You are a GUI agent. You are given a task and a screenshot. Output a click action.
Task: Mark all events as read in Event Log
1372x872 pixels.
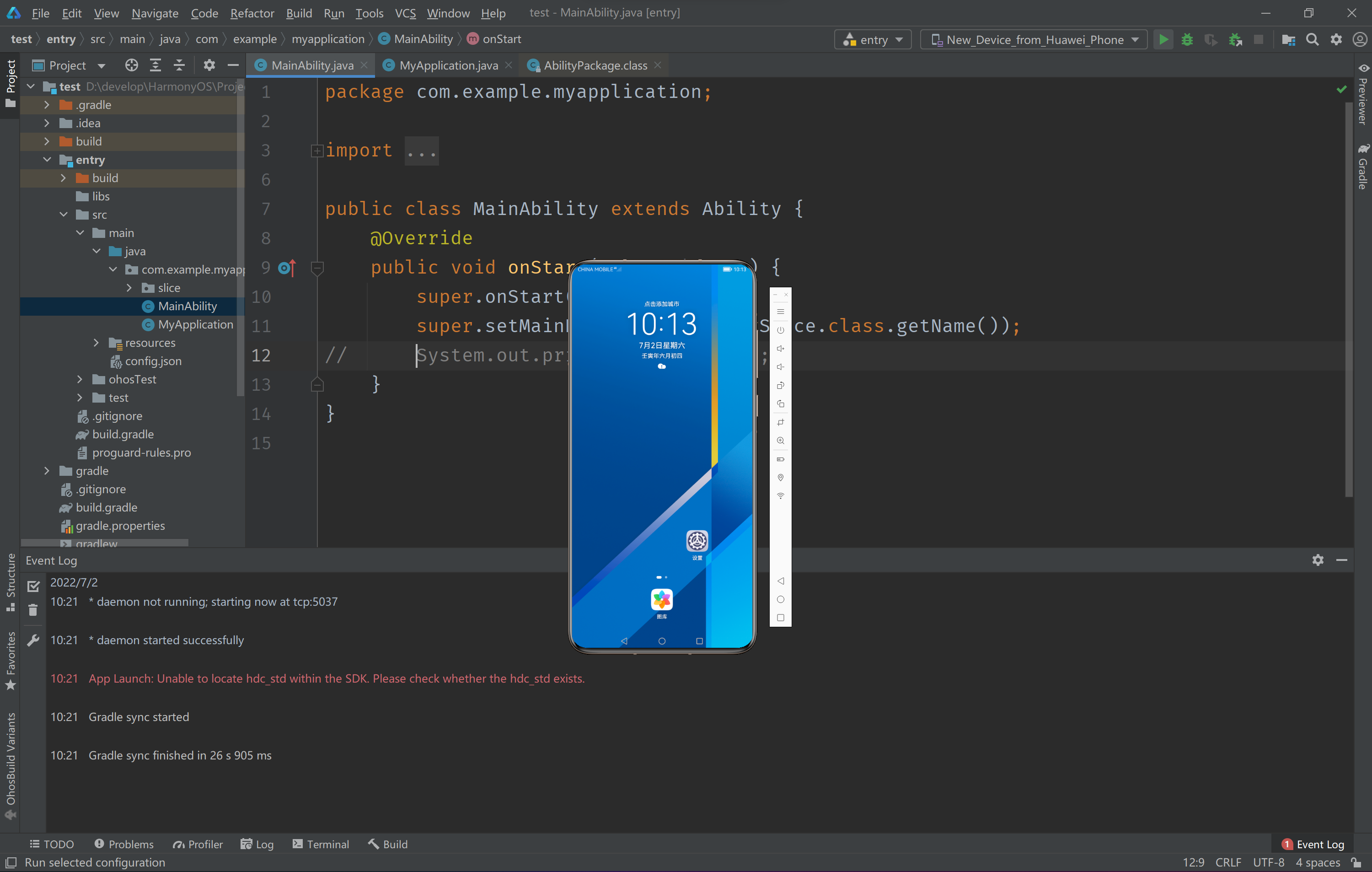(33, 586)
